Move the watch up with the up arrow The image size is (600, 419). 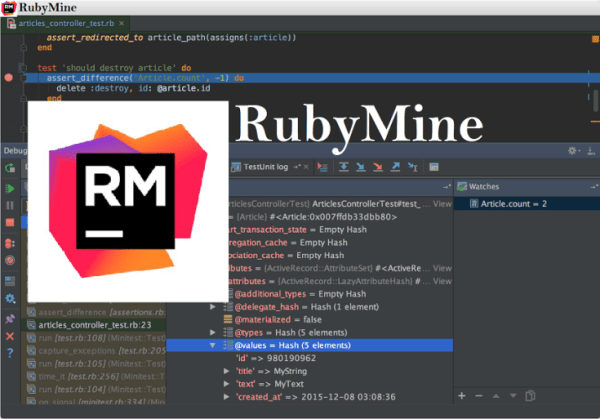496,396
